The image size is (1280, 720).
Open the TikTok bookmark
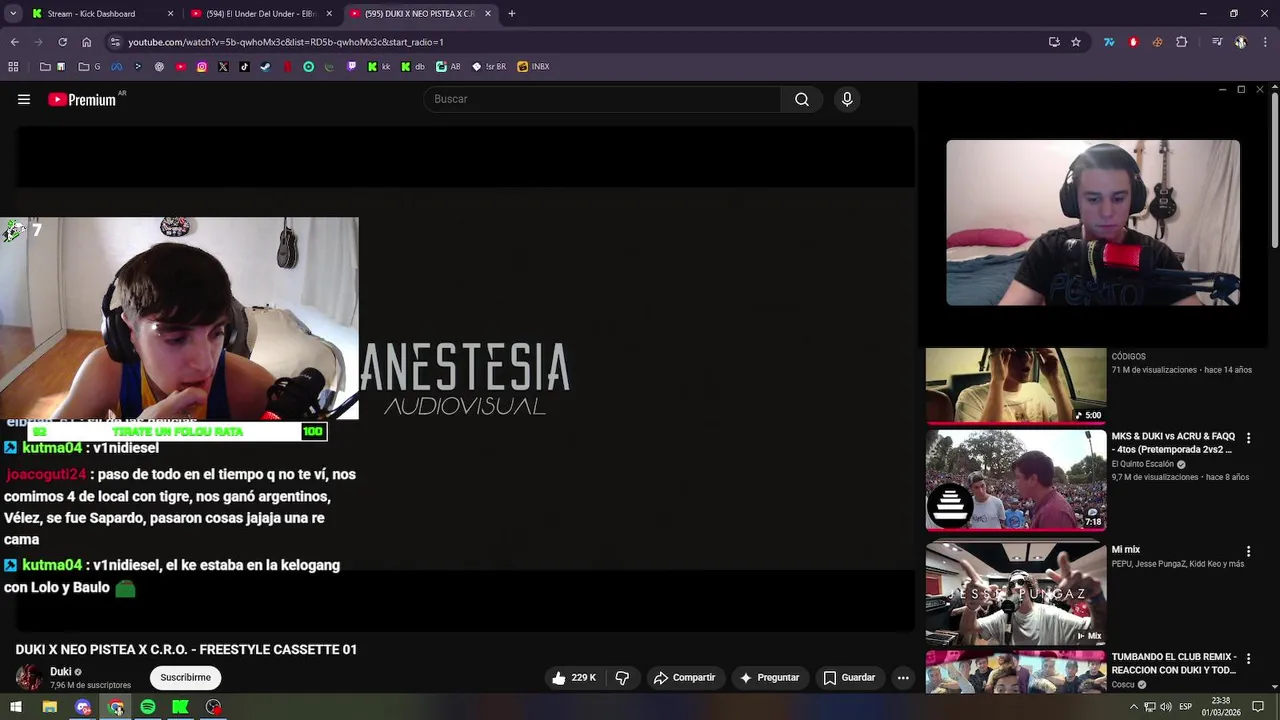coord(245,67)
